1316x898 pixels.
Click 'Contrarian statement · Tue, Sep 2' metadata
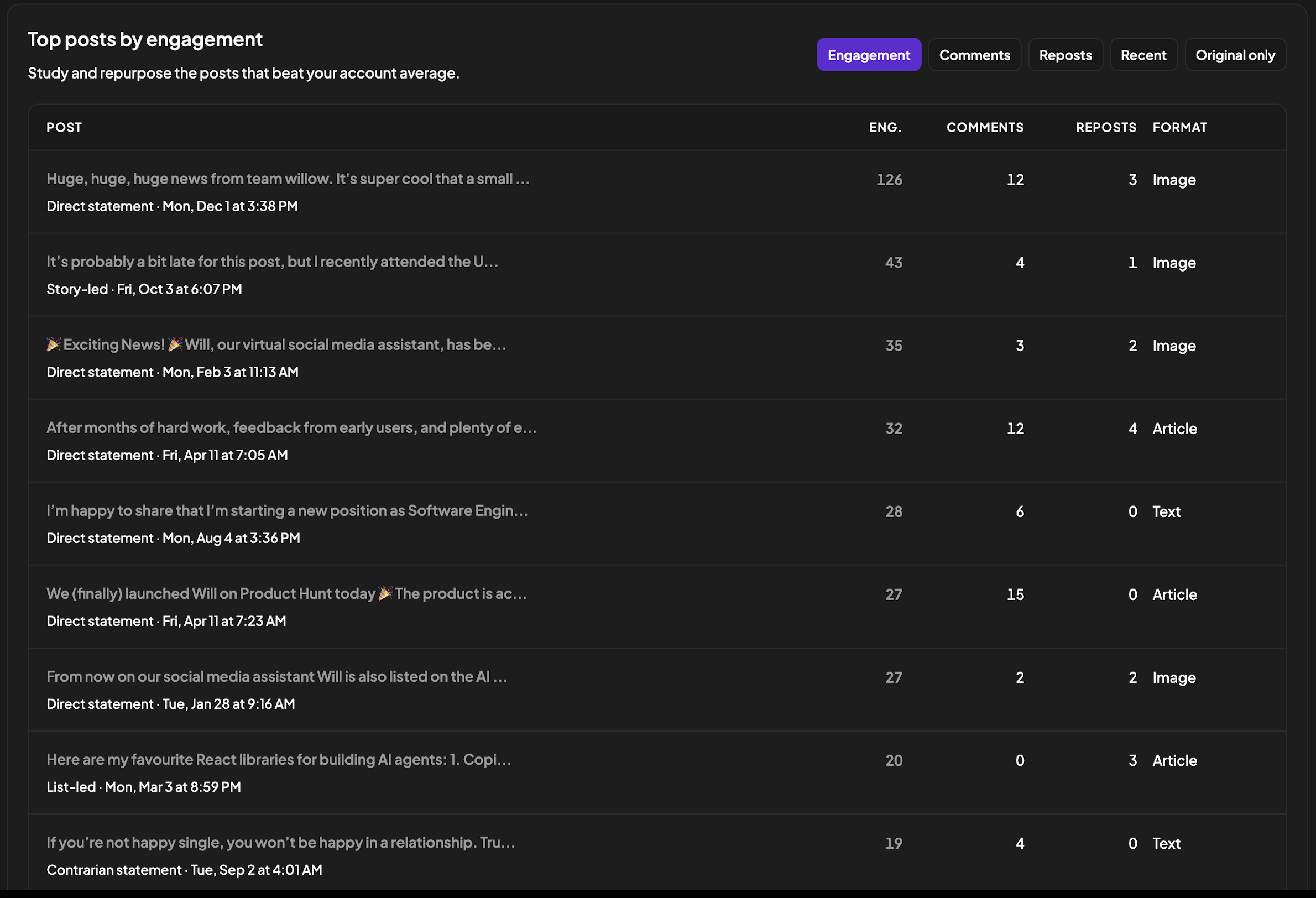[x=184, y=870]
